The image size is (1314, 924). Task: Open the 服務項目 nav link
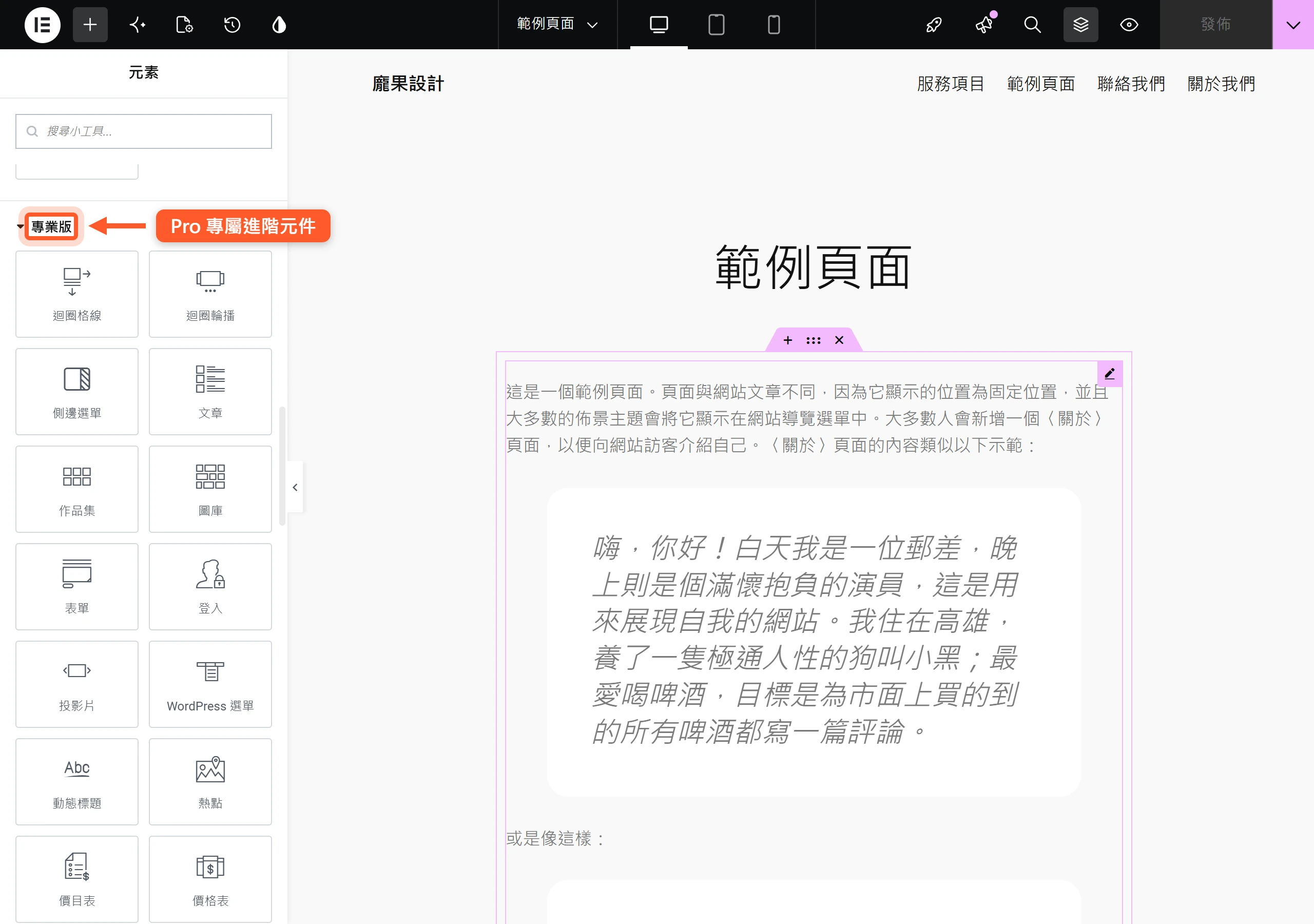point(951,84)
